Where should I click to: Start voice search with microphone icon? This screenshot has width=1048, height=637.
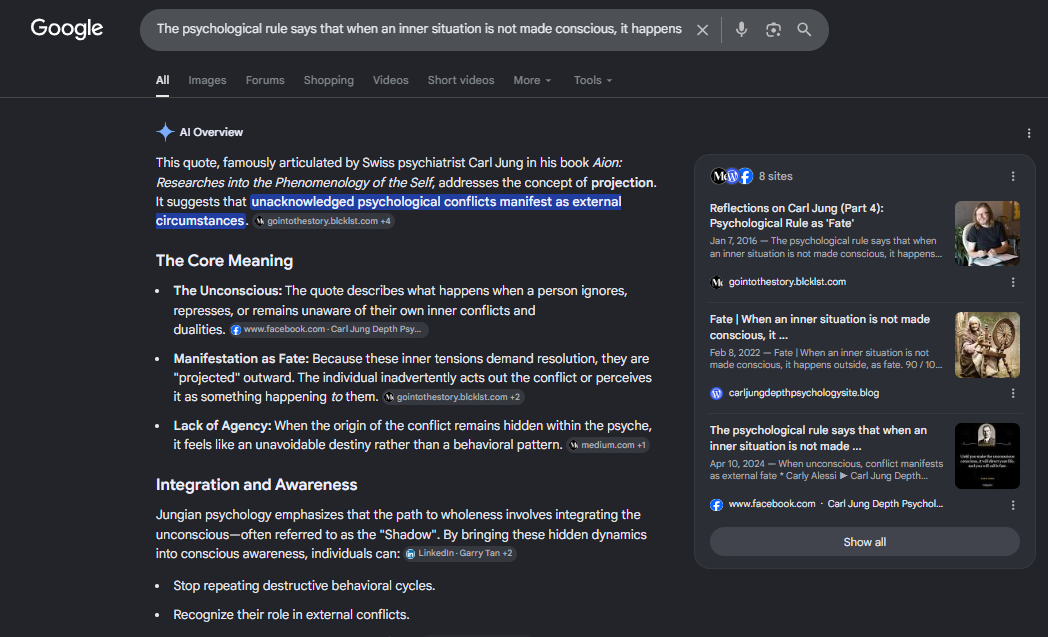(x=741, y=29)
